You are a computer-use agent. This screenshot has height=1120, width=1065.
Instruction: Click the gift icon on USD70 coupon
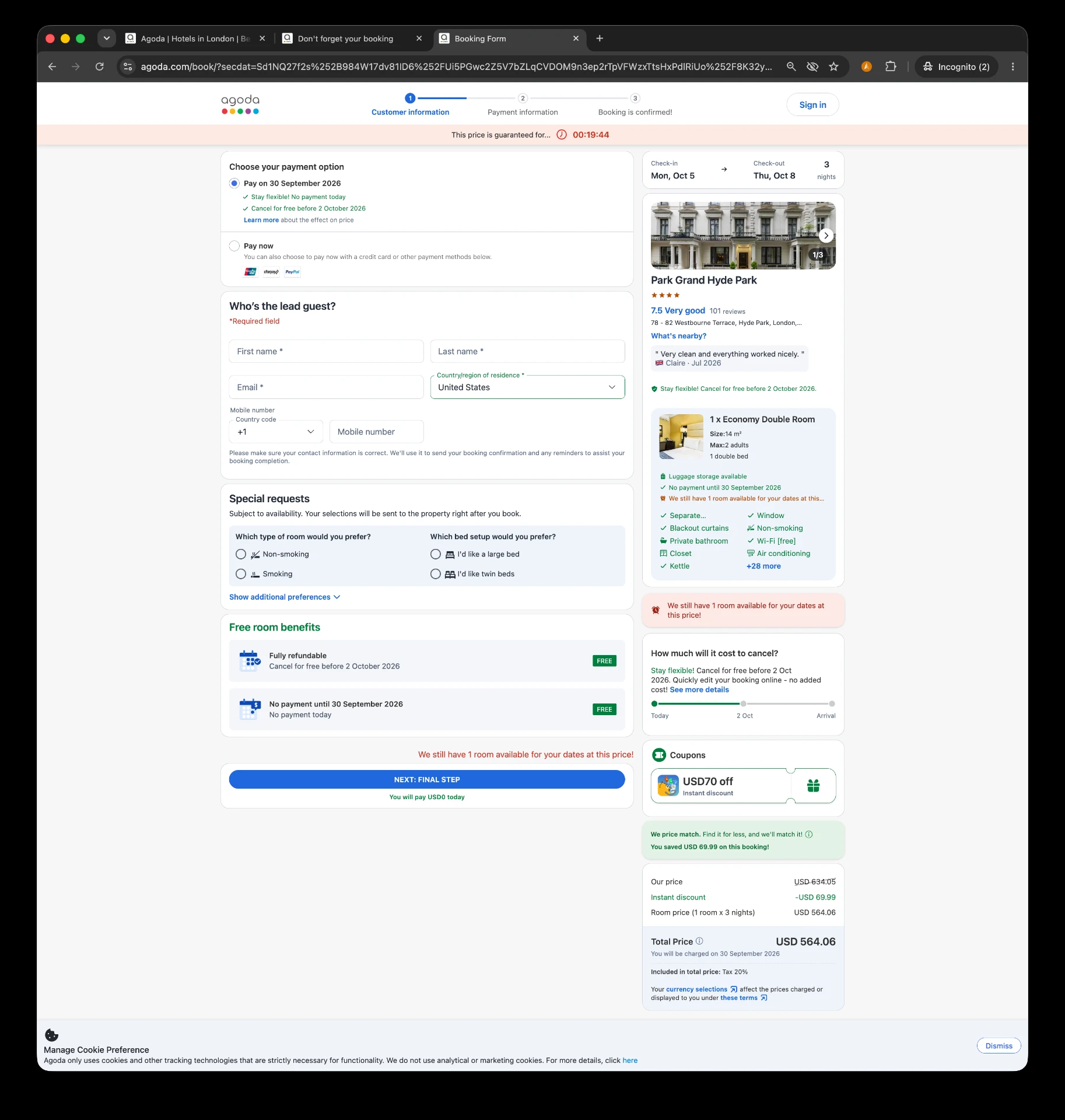[813, 786]
